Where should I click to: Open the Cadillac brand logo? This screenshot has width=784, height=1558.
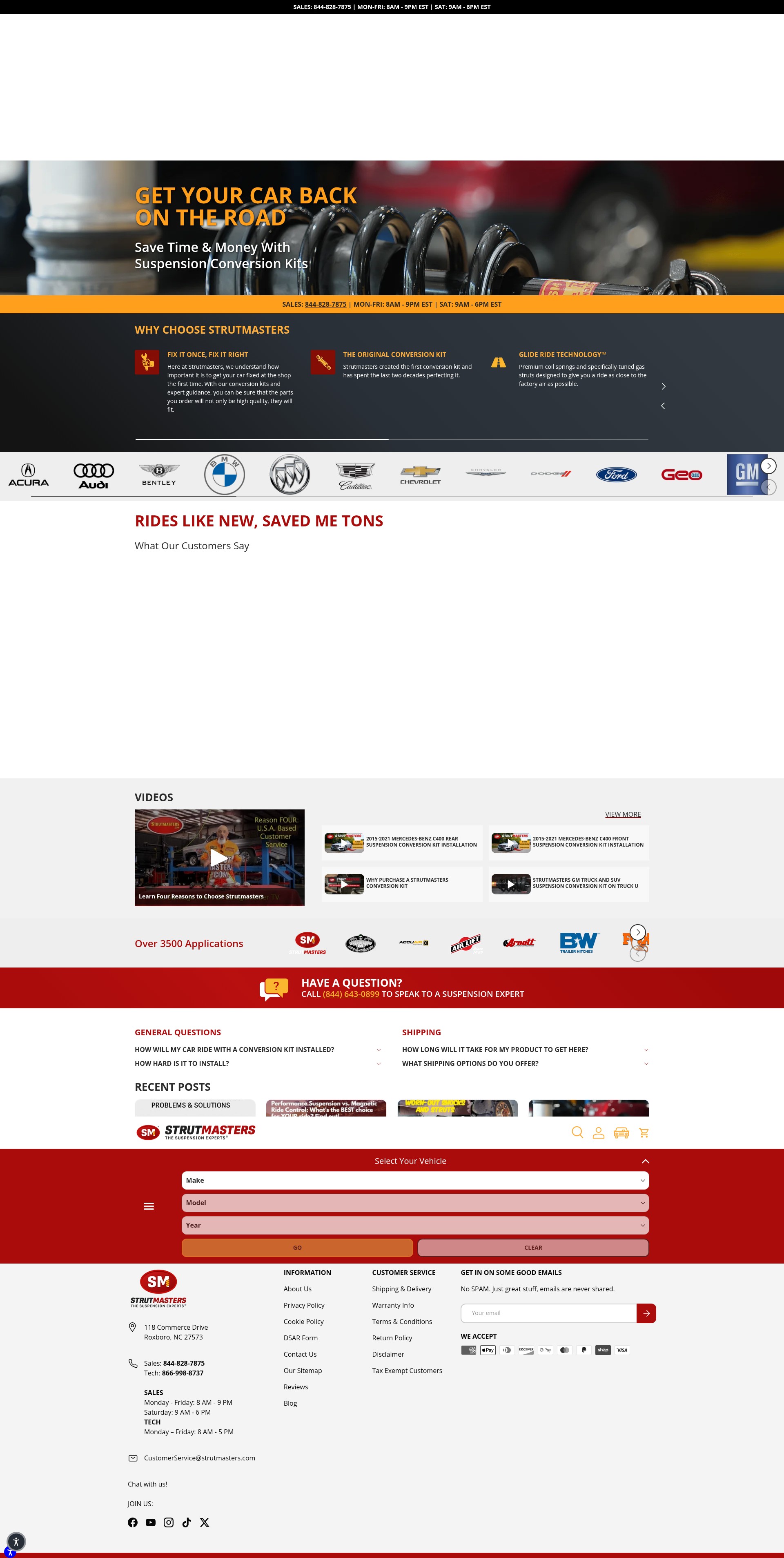pos(355,476)
